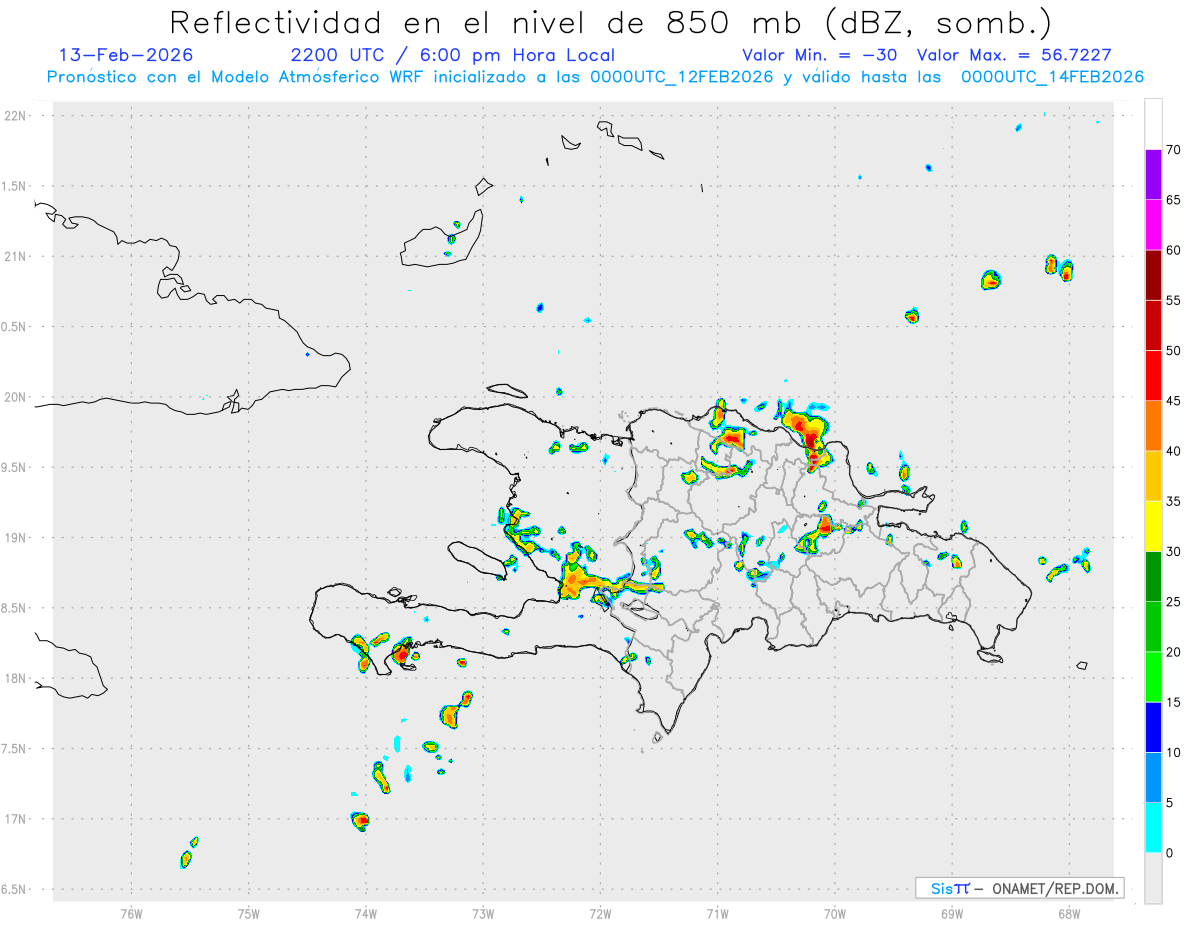Image resolution: width=1200 pixels, height=927 pixels.
Task: Click the '70W' longitude axis label
Action: (x=835, y=913)
